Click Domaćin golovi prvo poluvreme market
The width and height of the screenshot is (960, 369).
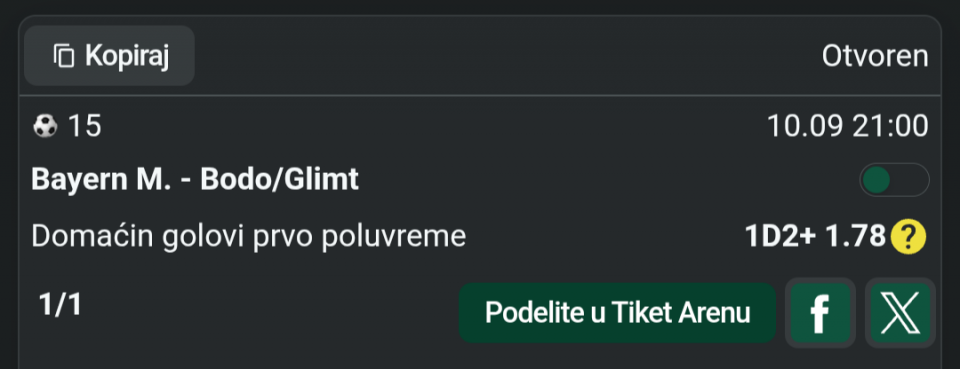[249, 237]
